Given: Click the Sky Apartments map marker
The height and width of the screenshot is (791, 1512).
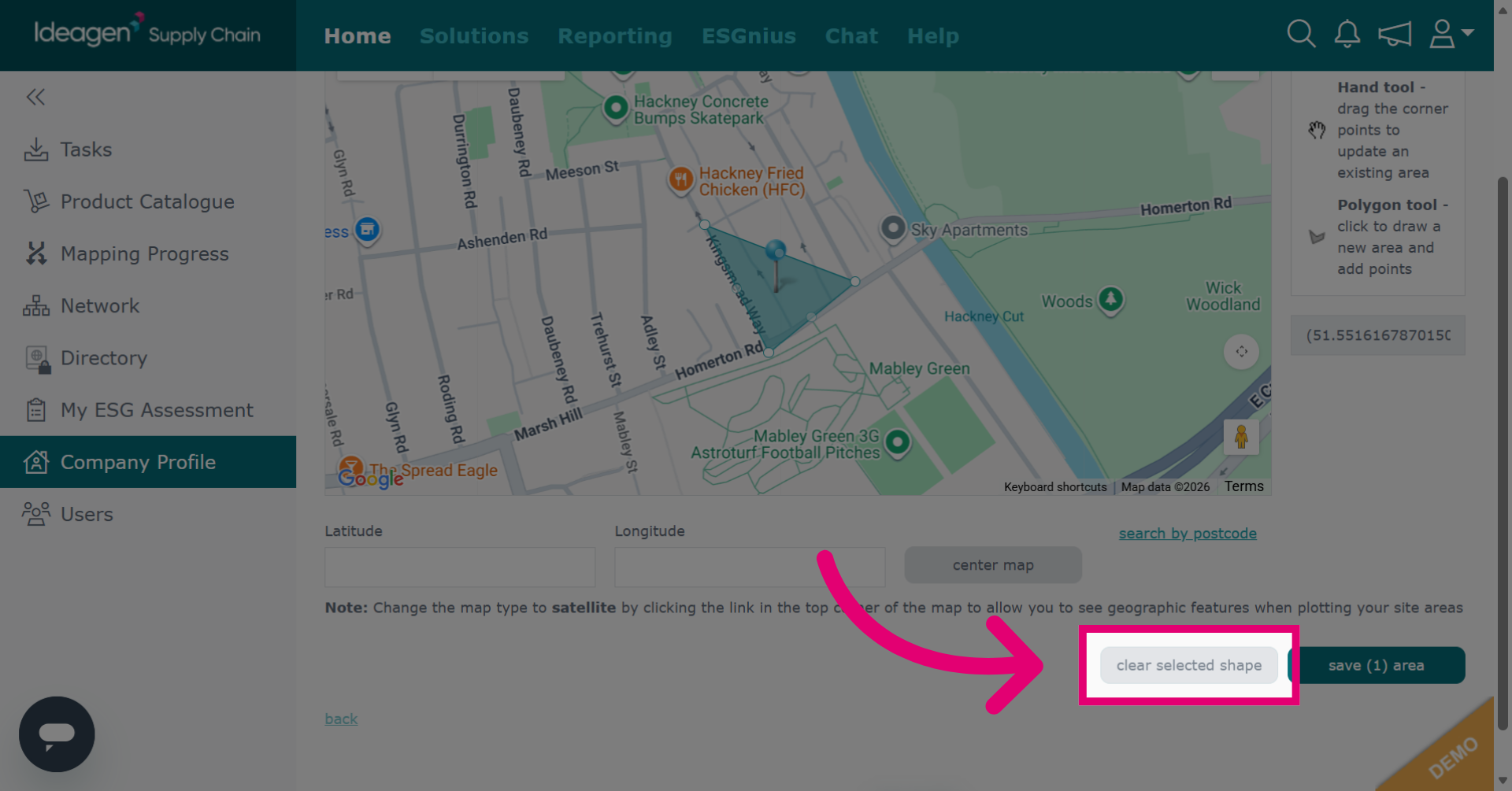Looking at the screenshot, I should point(893,228).
